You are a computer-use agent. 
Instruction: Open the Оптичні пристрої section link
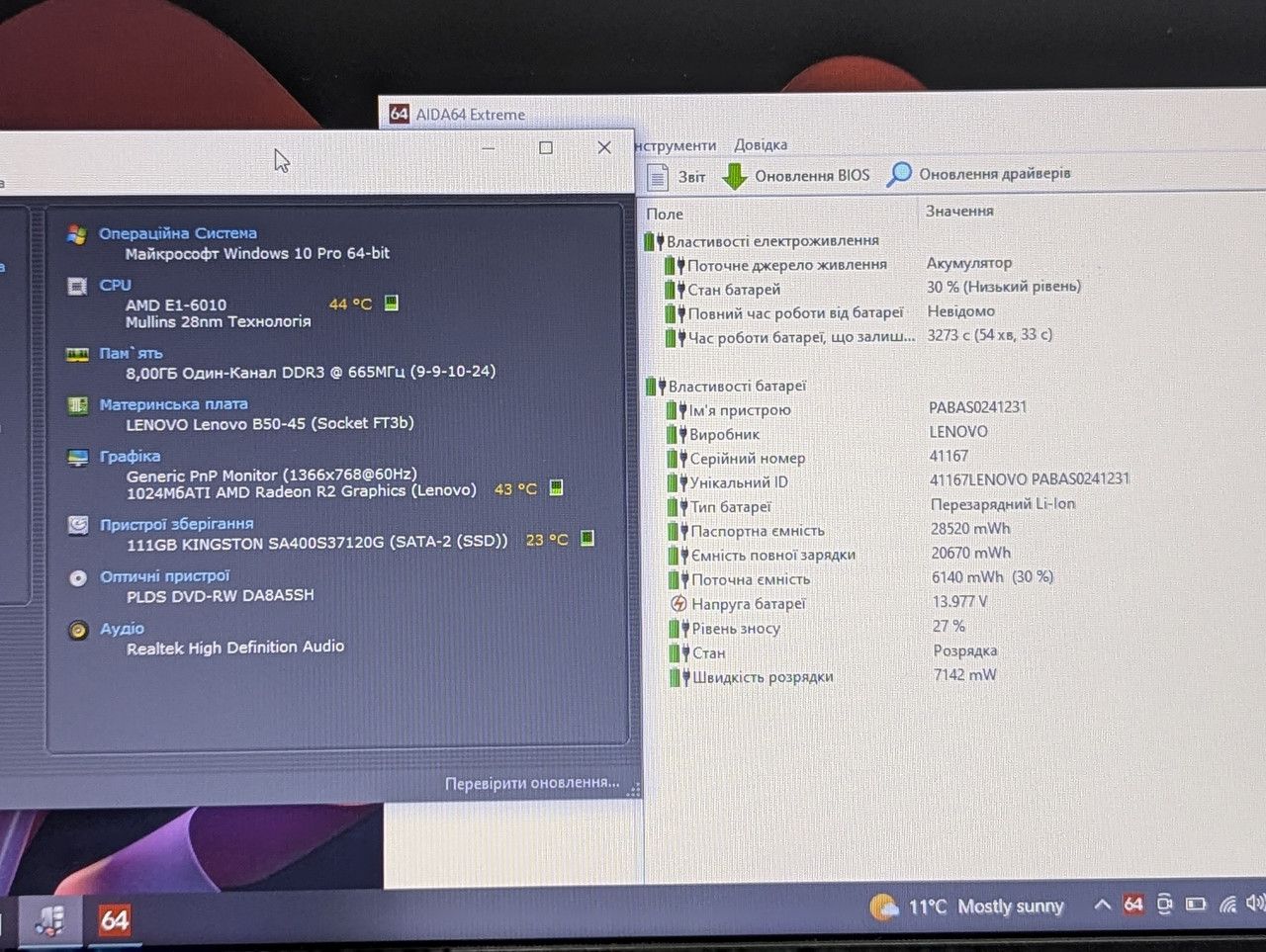[164, 576]
